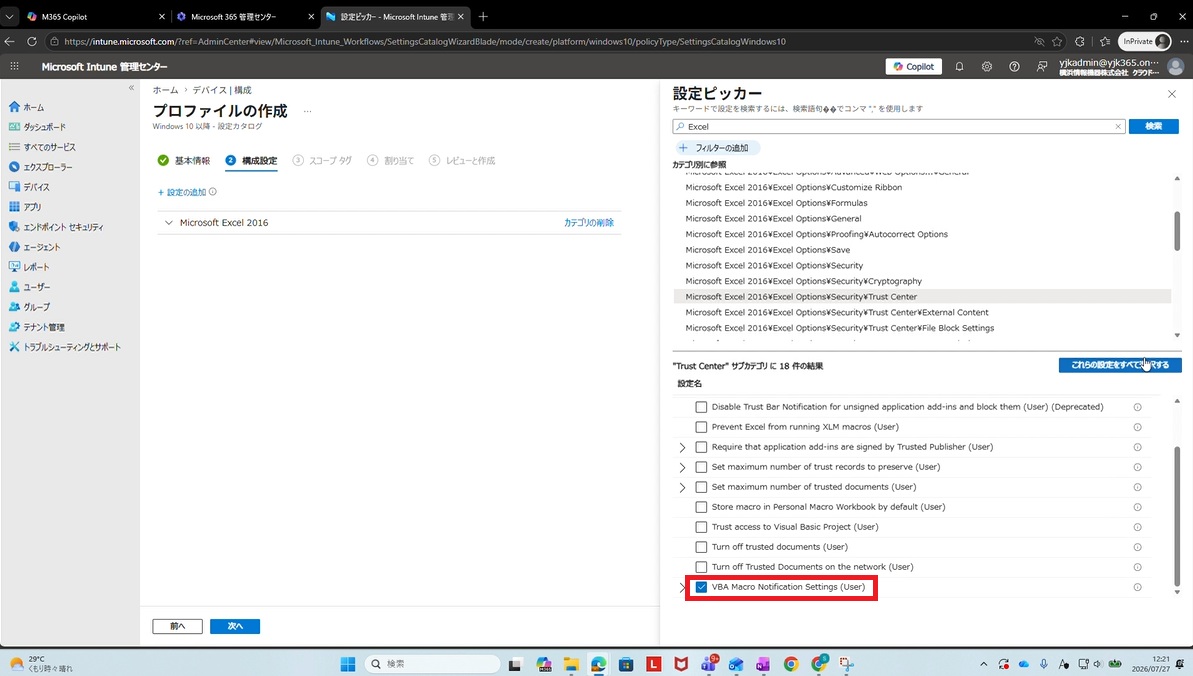The image size is (1193, 676).
Task: Expand Set maximum number of trust records row
Action: [x=682, y=467]
